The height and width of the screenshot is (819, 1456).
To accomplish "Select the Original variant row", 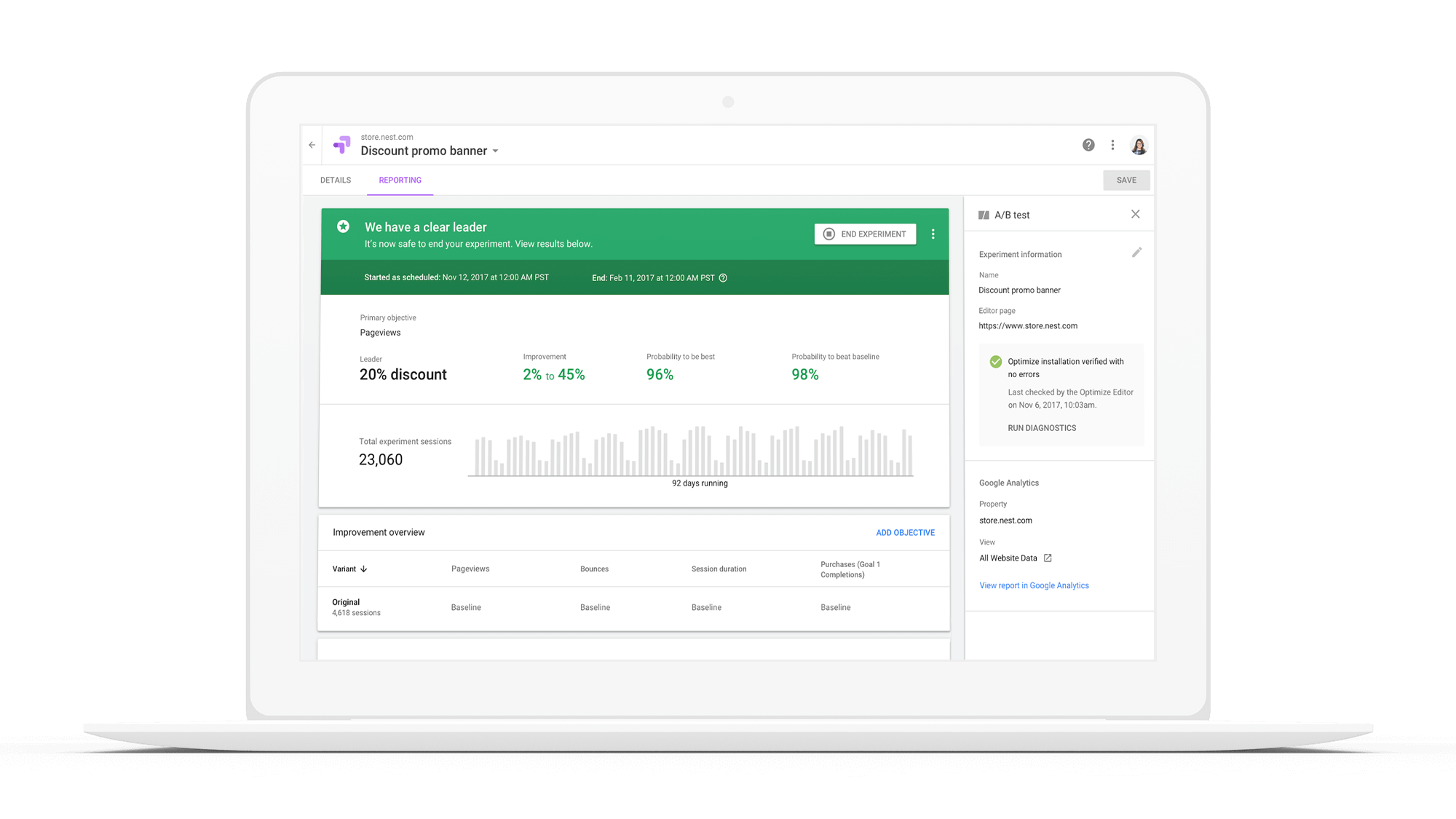I will point(633,608).
